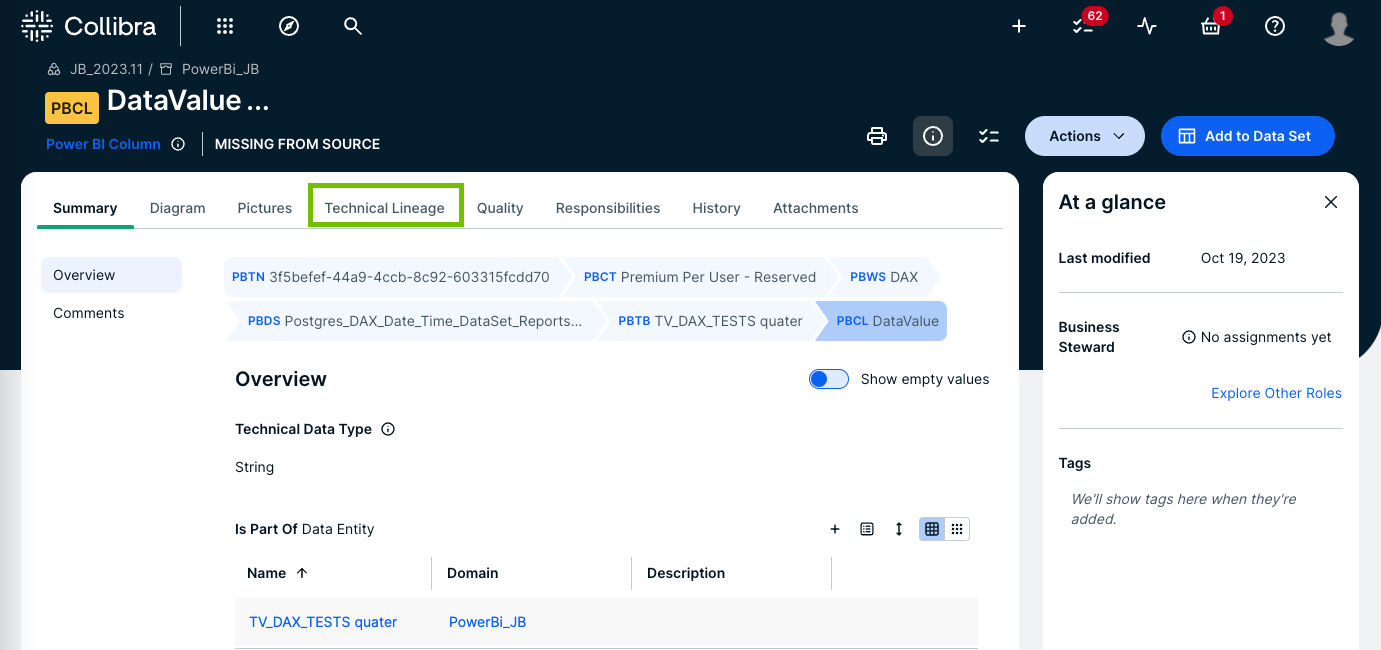Close the At a glance panel
This screenshot has width=1381, height=650.
point(1331,202)
